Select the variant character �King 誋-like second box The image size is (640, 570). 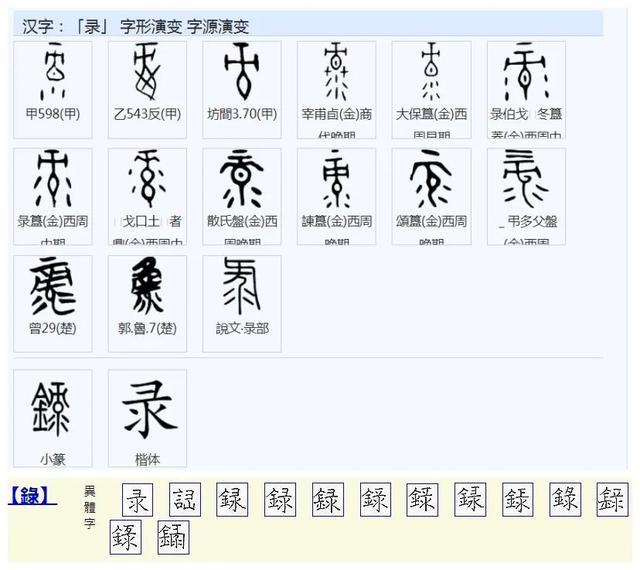coord(185,499)
